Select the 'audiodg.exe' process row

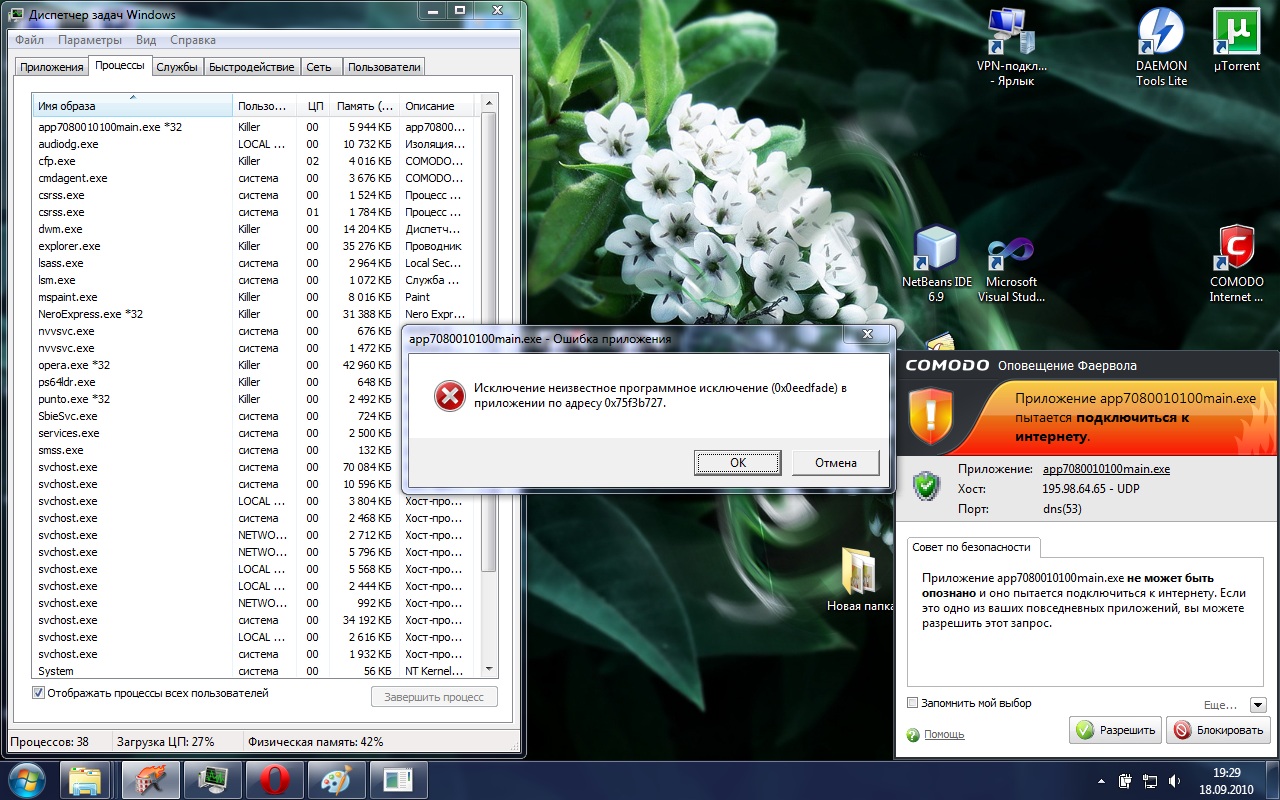pos(256,144)
